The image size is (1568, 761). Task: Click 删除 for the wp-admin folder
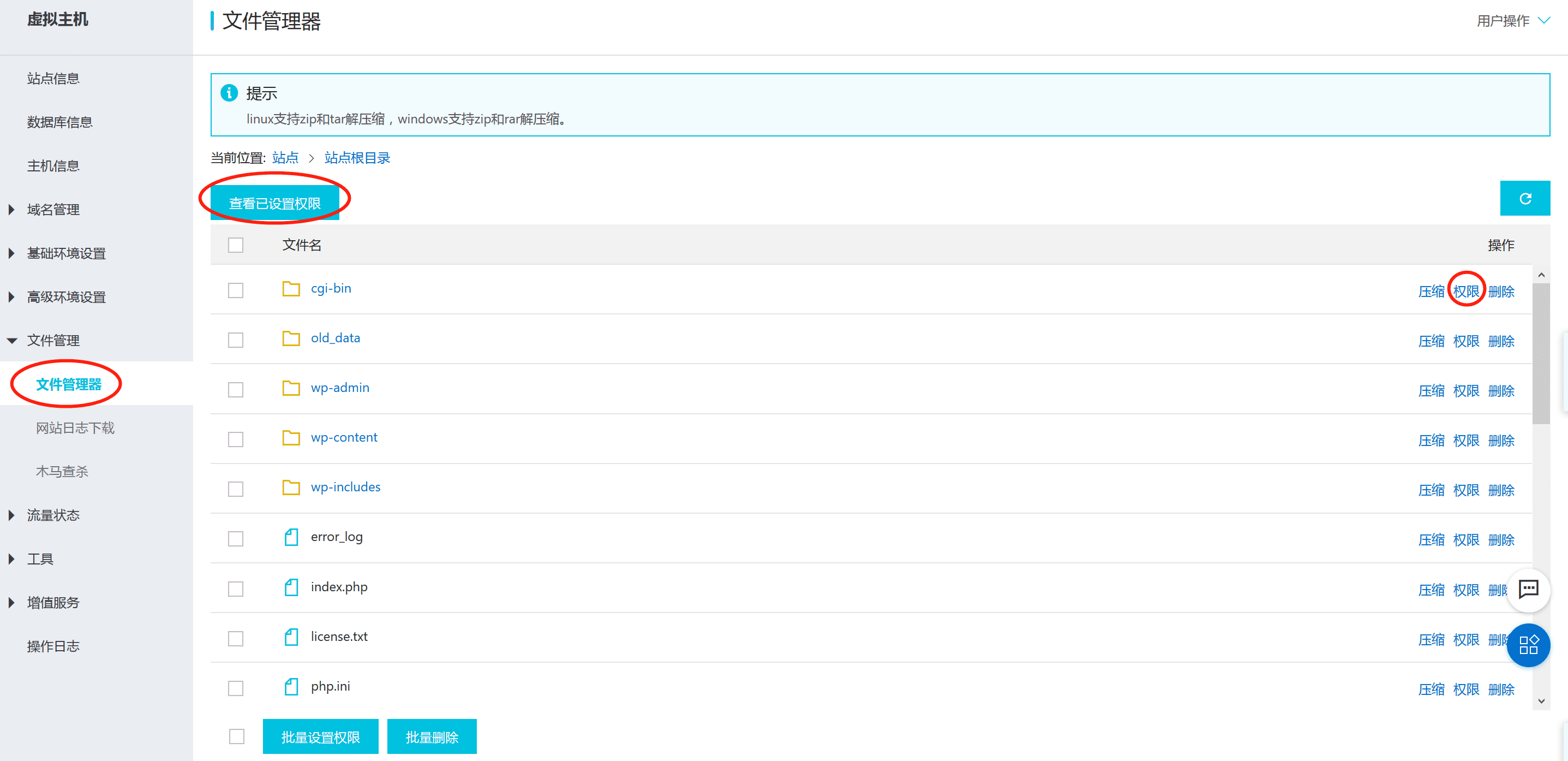click(x=1501, y=390)
